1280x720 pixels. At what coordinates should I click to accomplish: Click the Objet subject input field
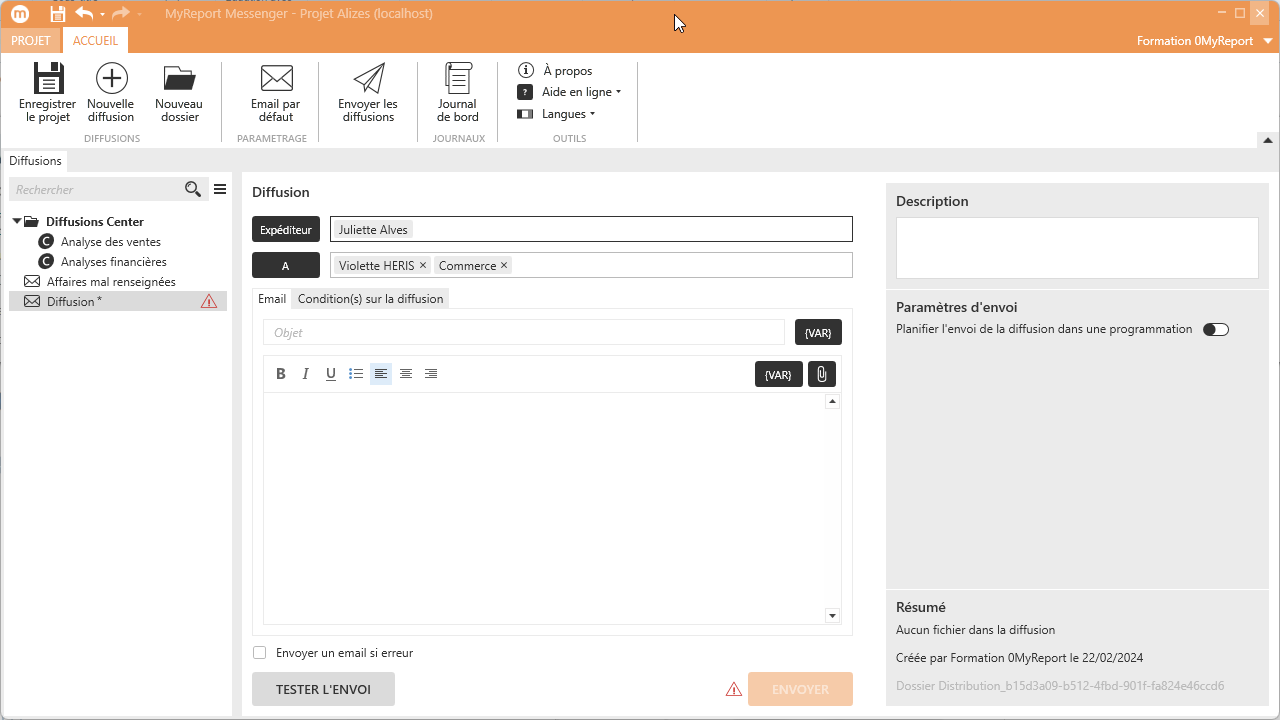point(524,333)
